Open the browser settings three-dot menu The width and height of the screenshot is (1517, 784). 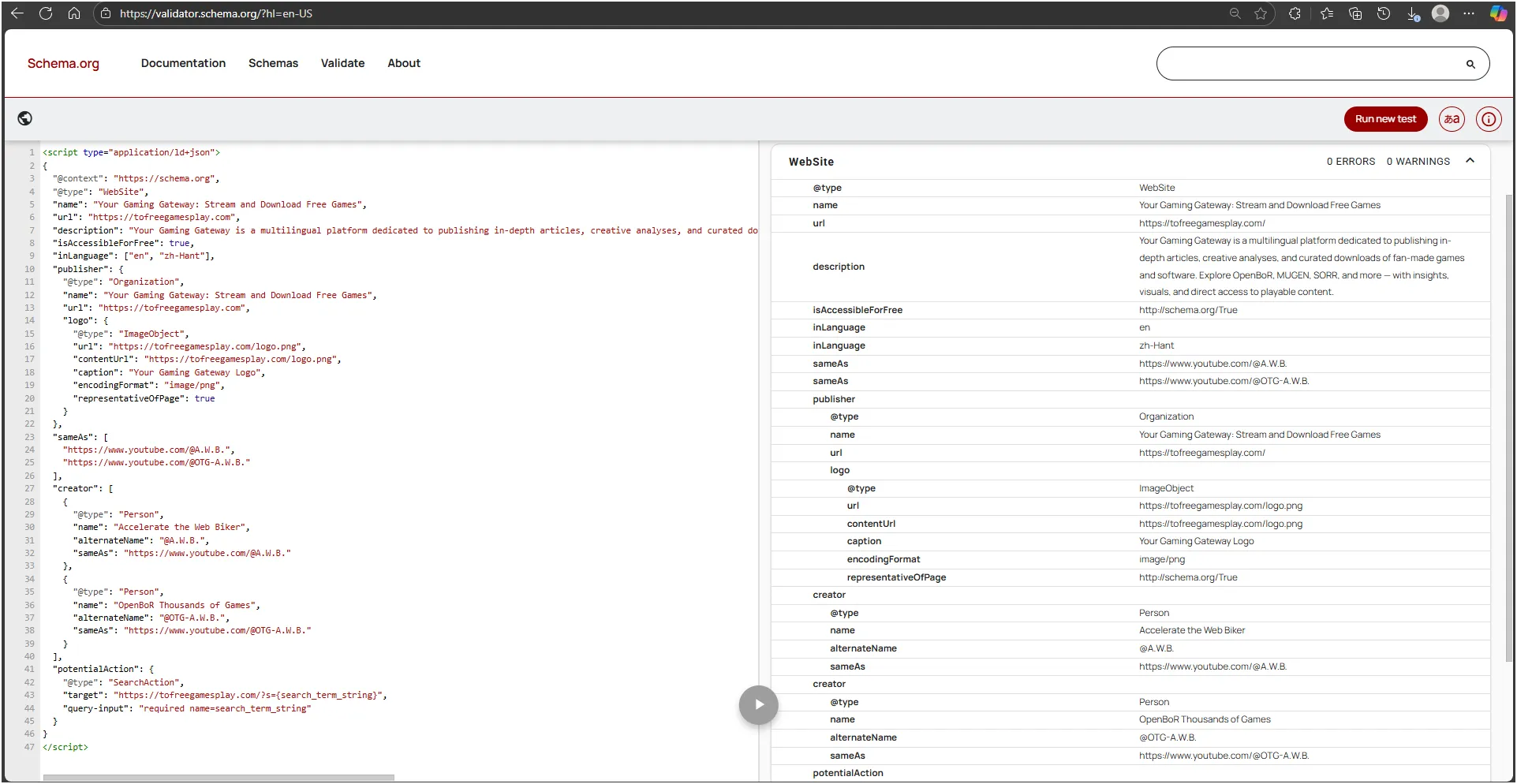1469,13
